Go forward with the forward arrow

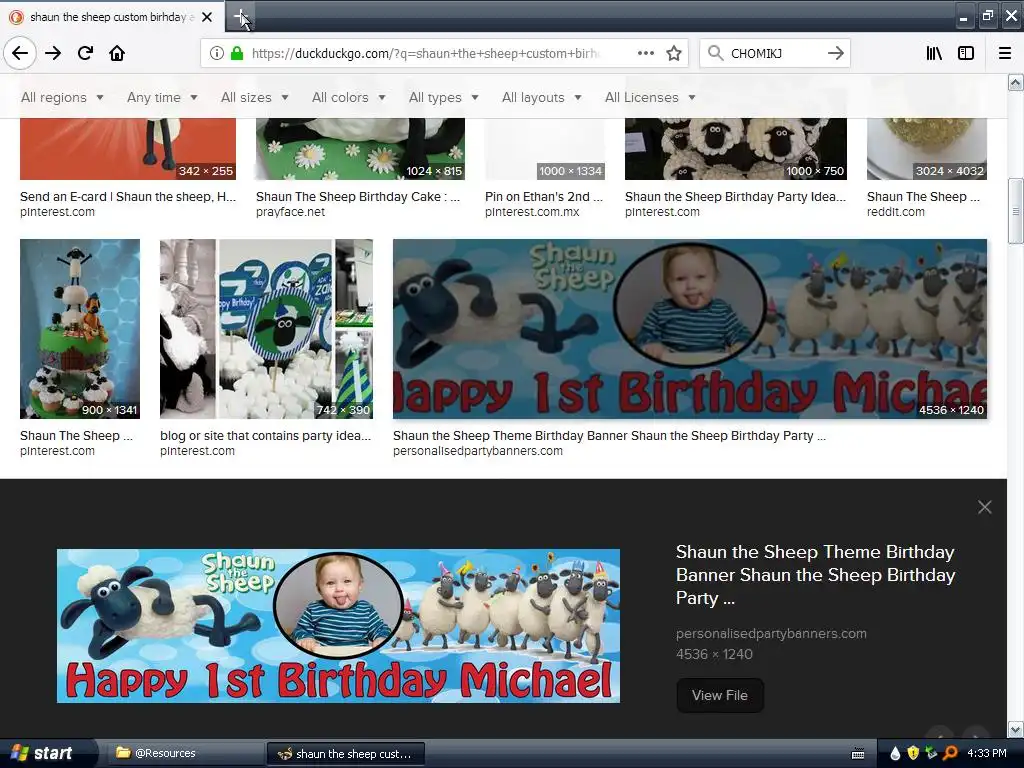pyautogui.click(x=53, y=53)
